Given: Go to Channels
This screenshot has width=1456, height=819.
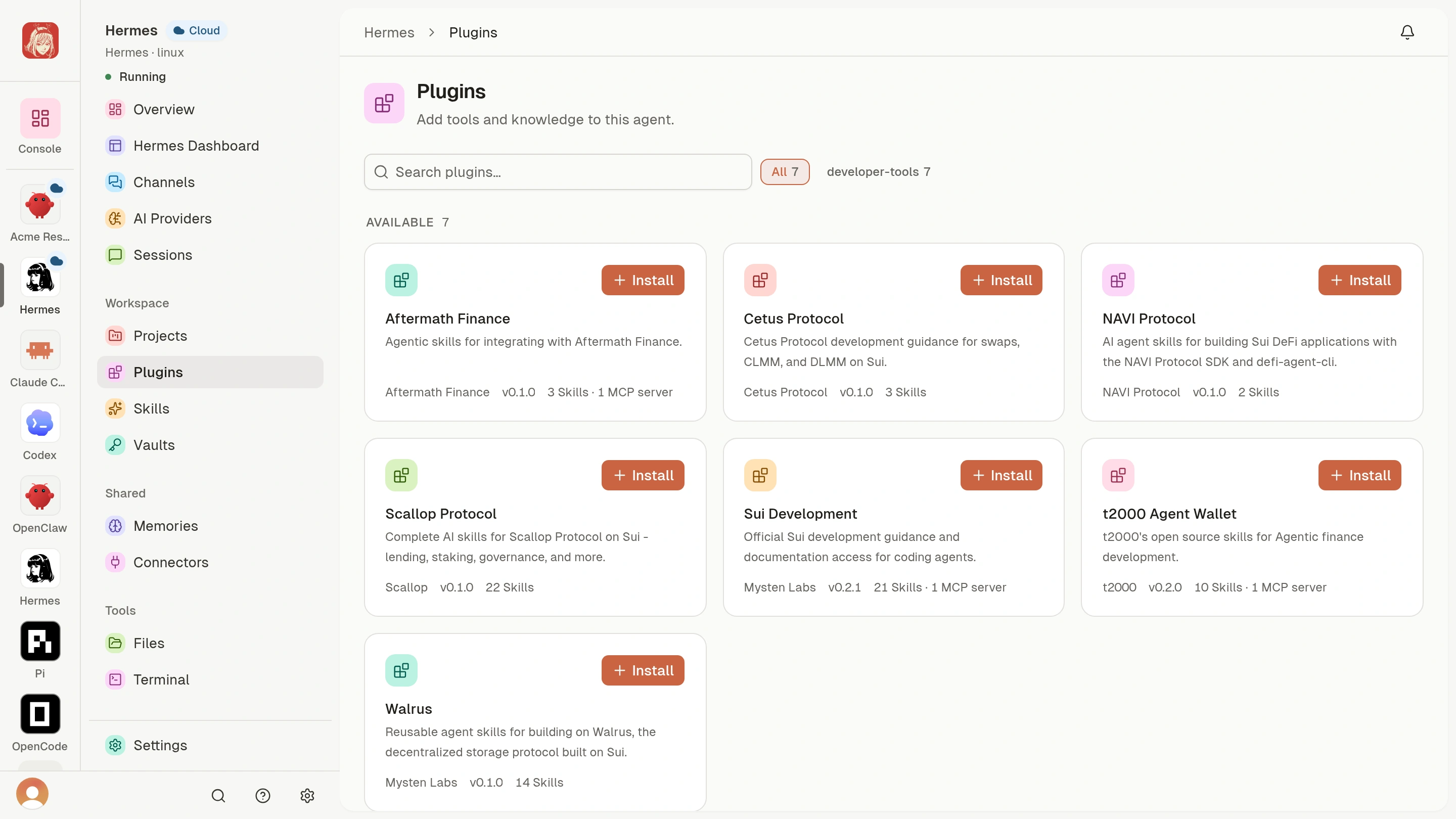Looking at the screenshot, I should click(x=210, y=182).
